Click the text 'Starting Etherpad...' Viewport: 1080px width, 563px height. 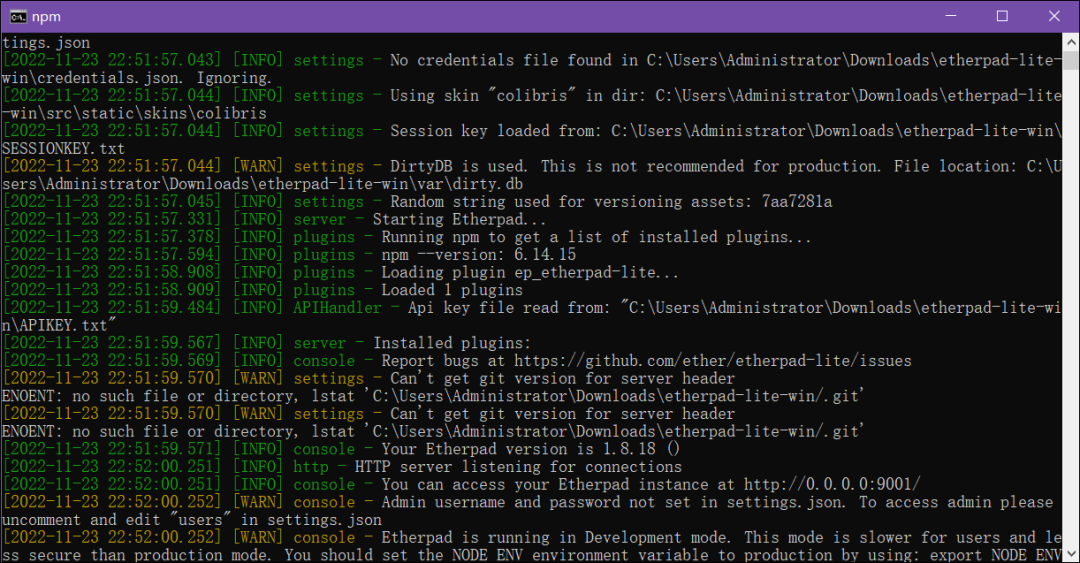[x=459, y=219]
